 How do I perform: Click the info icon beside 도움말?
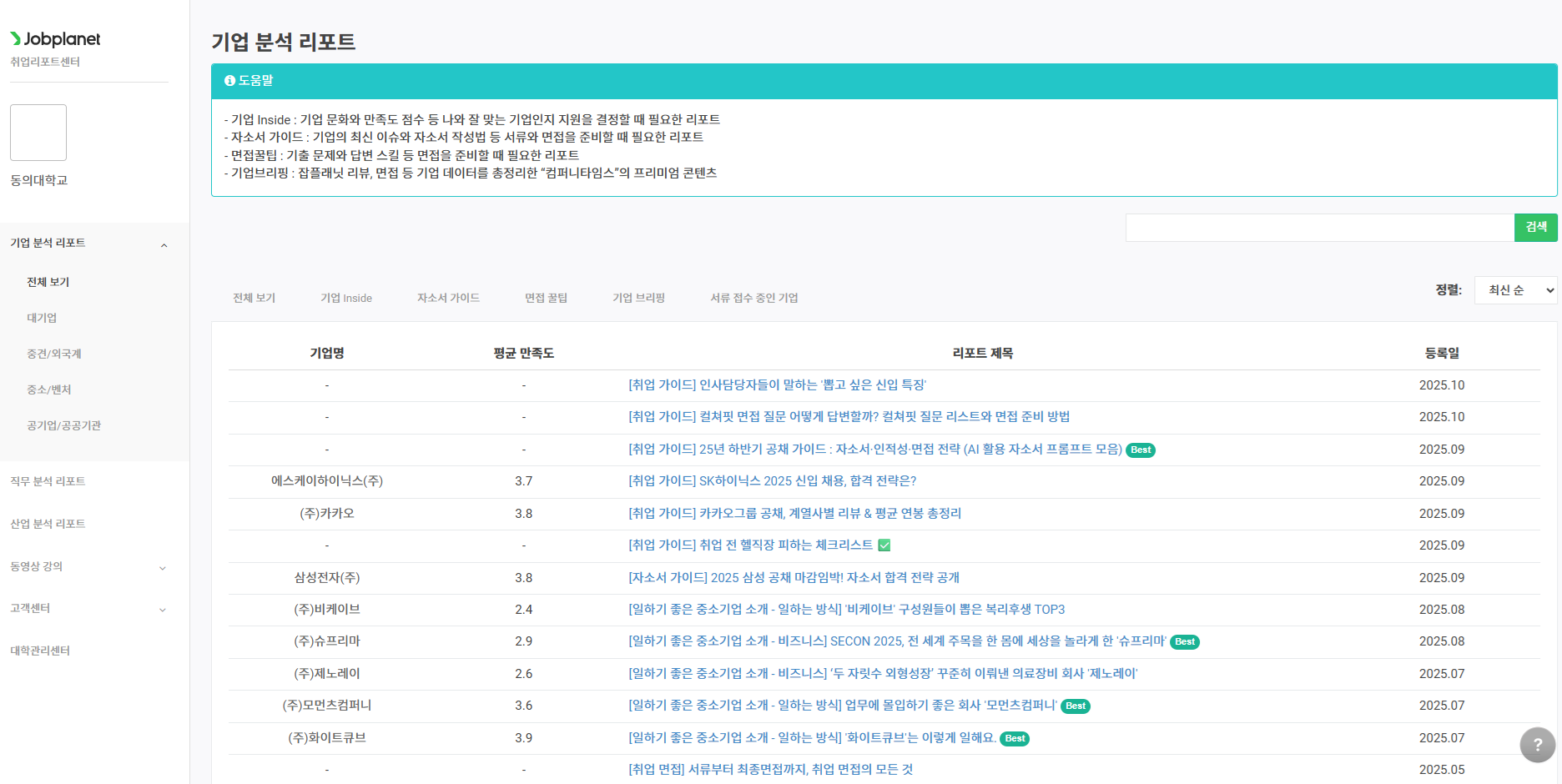tap(229, 81)
